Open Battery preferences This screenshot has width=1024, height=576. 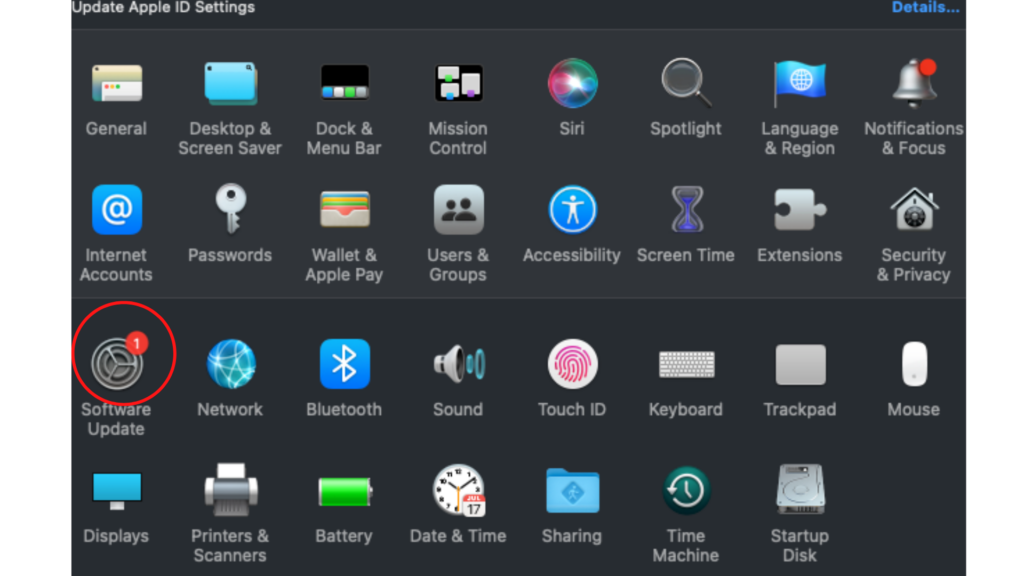click(345, 491)
